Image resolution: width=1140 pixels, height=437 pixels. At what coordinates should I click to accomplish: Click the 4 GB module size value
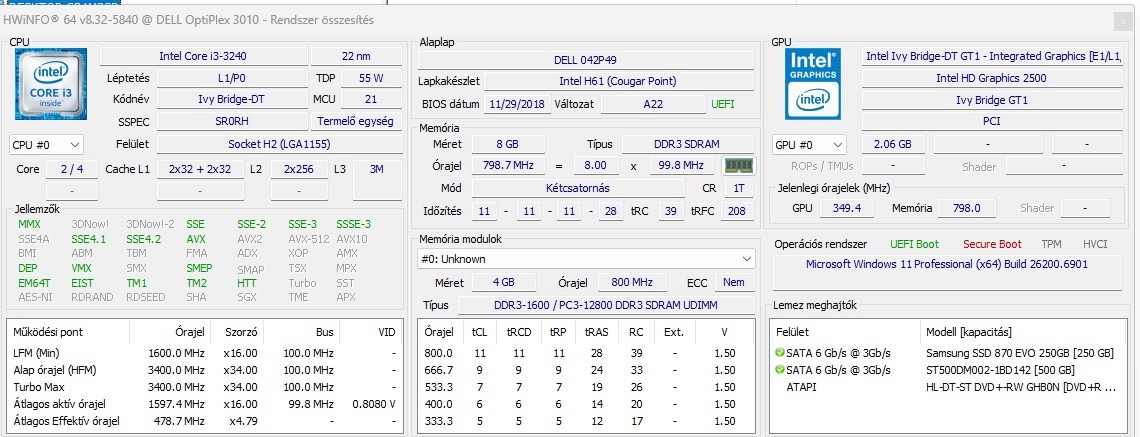(x=504, y=282)
